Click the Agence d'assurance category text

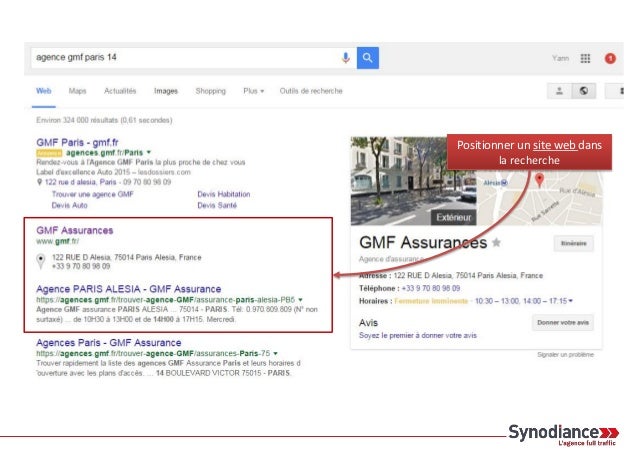(391, 259)
